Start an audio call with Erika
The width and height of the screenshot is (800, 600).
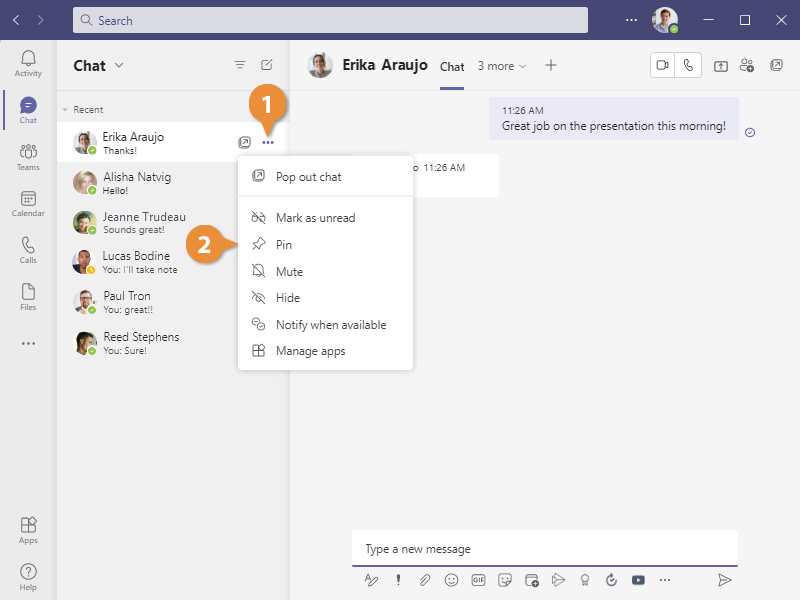(688, 65)
